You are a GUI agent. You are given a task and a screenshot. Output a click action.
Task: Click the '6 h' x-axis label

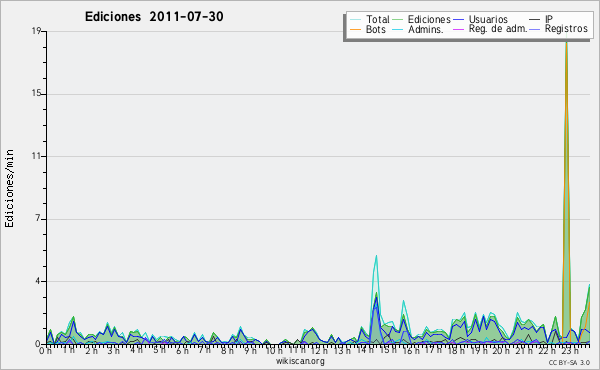click(182, 350)
